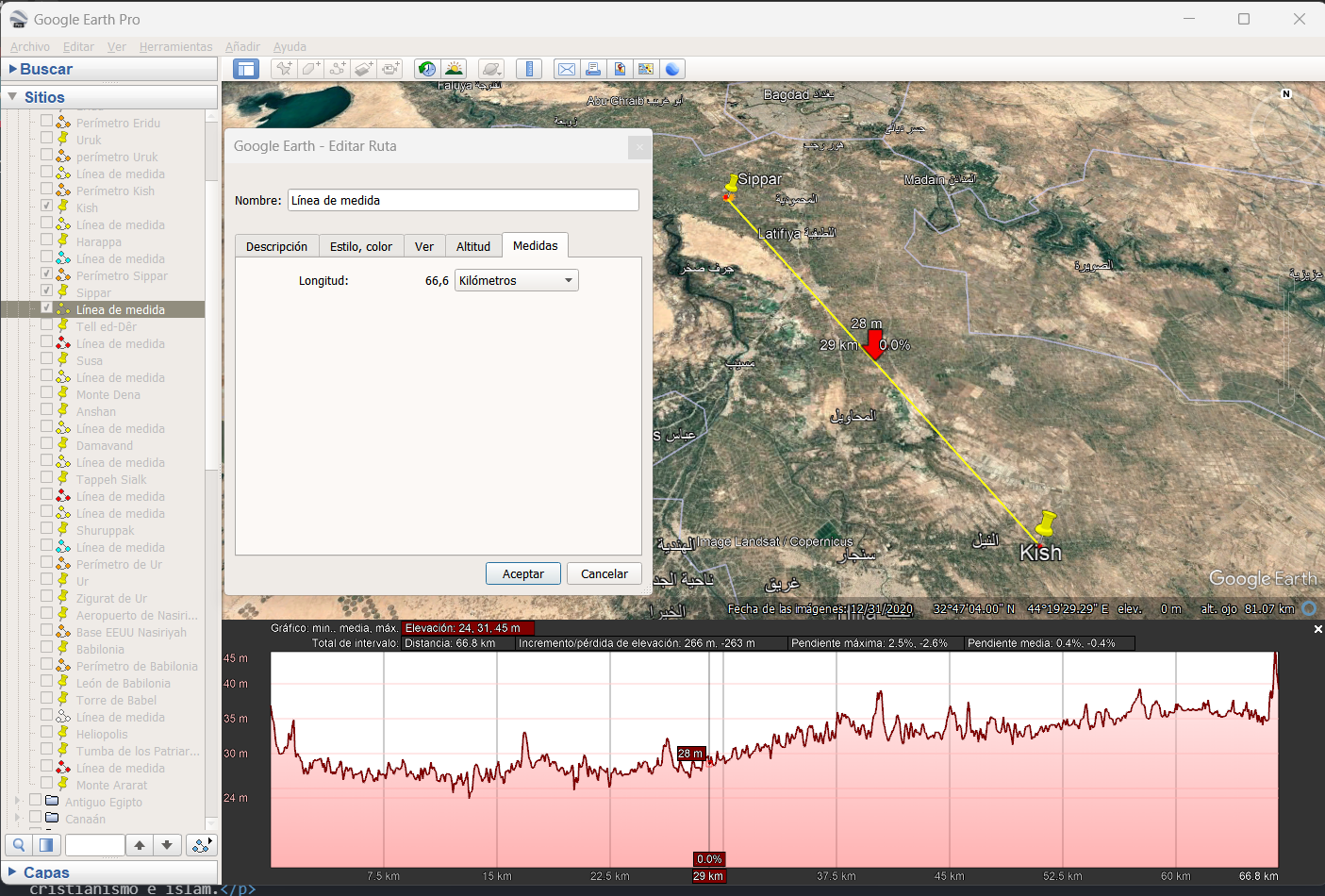This screenshot has width=1325, height=896.
Task: Select Tumba de los Patriar... entry
Action: (x=138, y=751)
